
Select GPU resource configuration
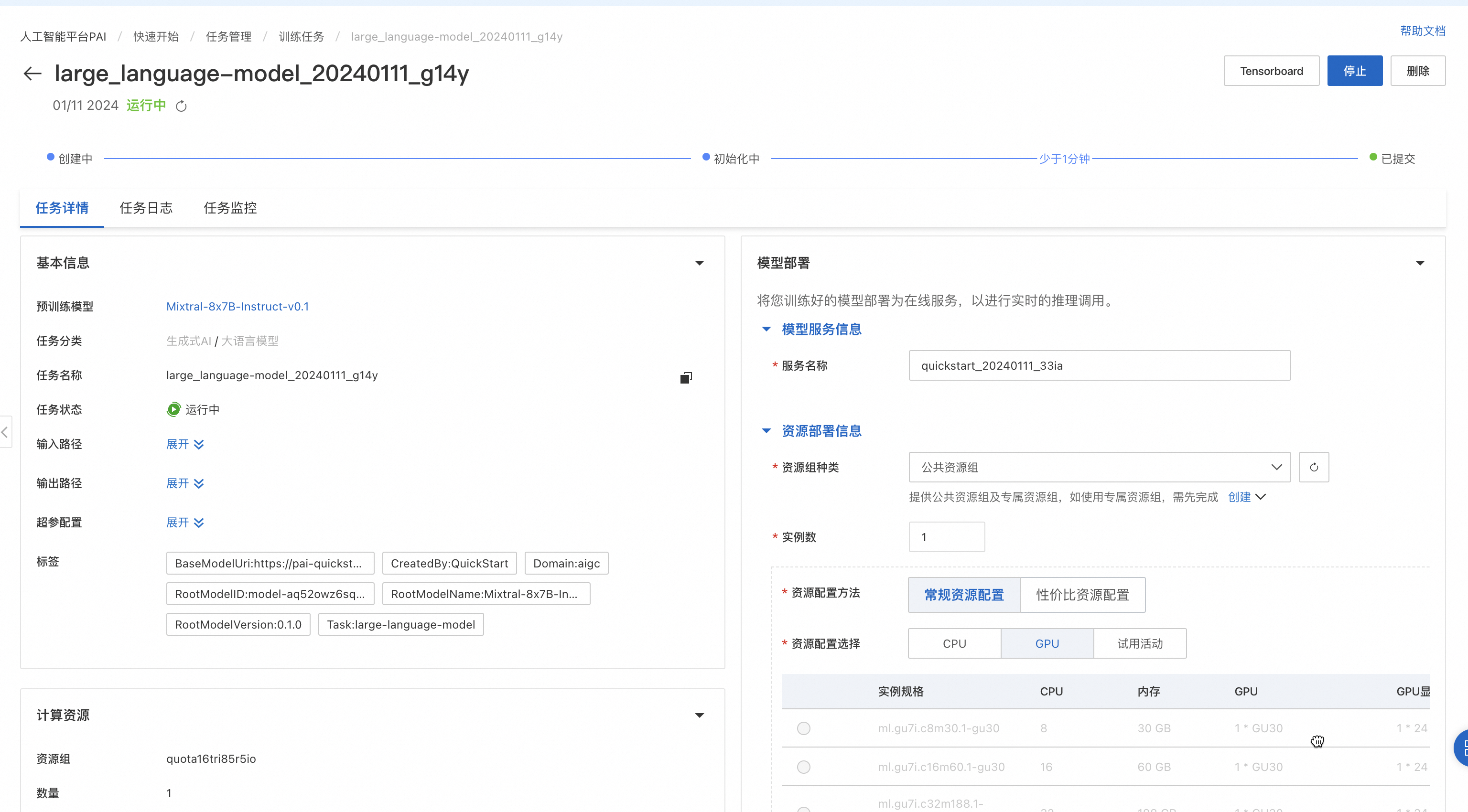(1047, 643)
